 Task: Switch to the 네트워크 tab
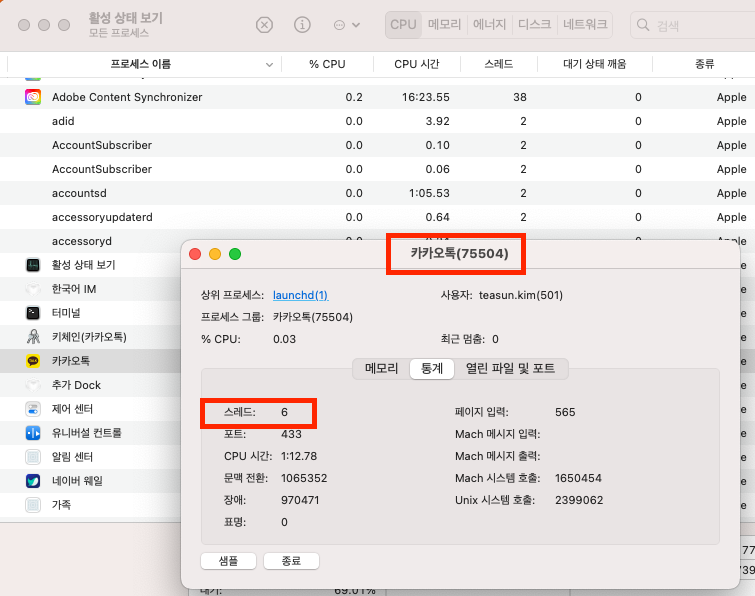tap(585, 25)
